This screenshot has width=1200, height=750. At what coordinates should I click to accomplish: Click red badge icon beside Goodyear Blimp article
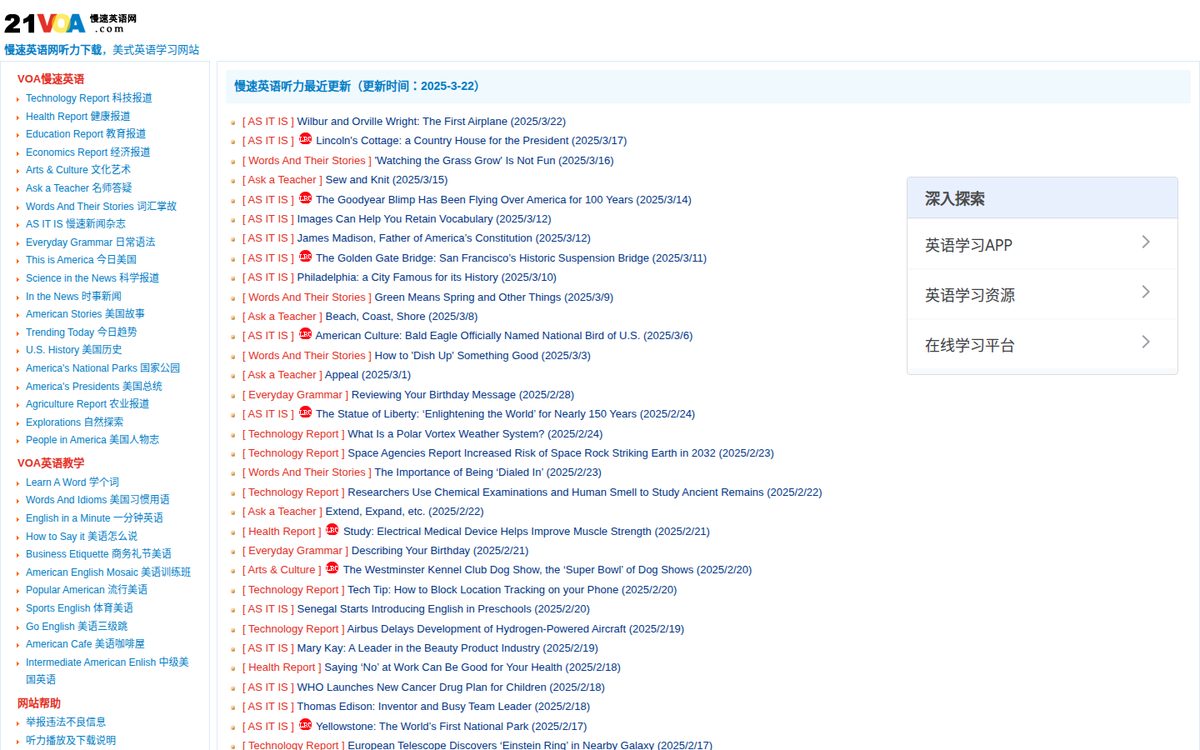click(x=305, y=198)
